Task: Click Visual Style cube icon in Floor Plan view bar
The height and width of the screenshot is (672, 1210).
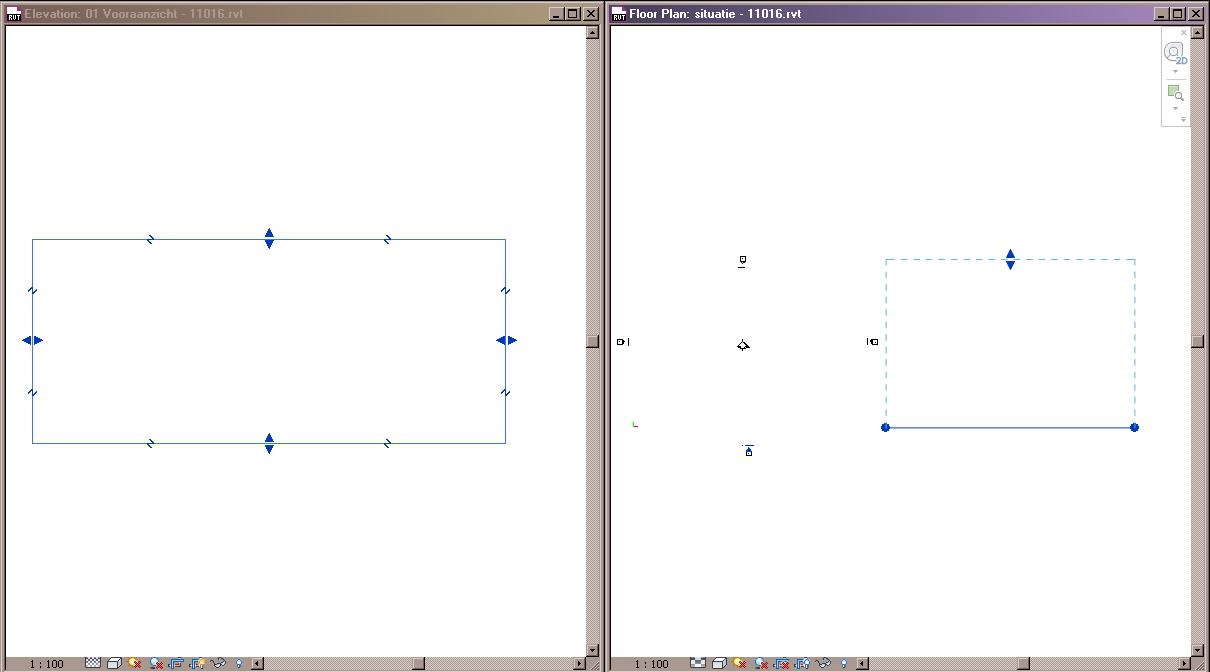Action: [719, 663]
